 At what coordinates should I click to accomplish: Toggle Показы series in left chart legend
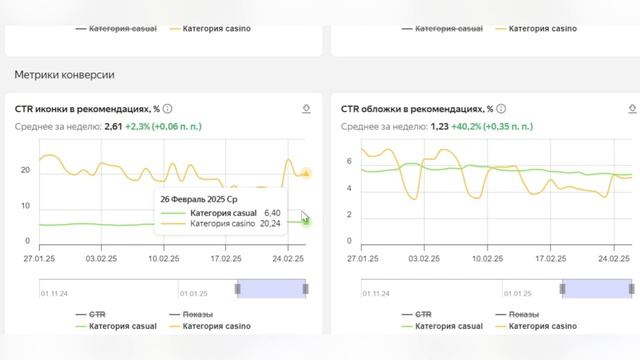tap(191, 314)
